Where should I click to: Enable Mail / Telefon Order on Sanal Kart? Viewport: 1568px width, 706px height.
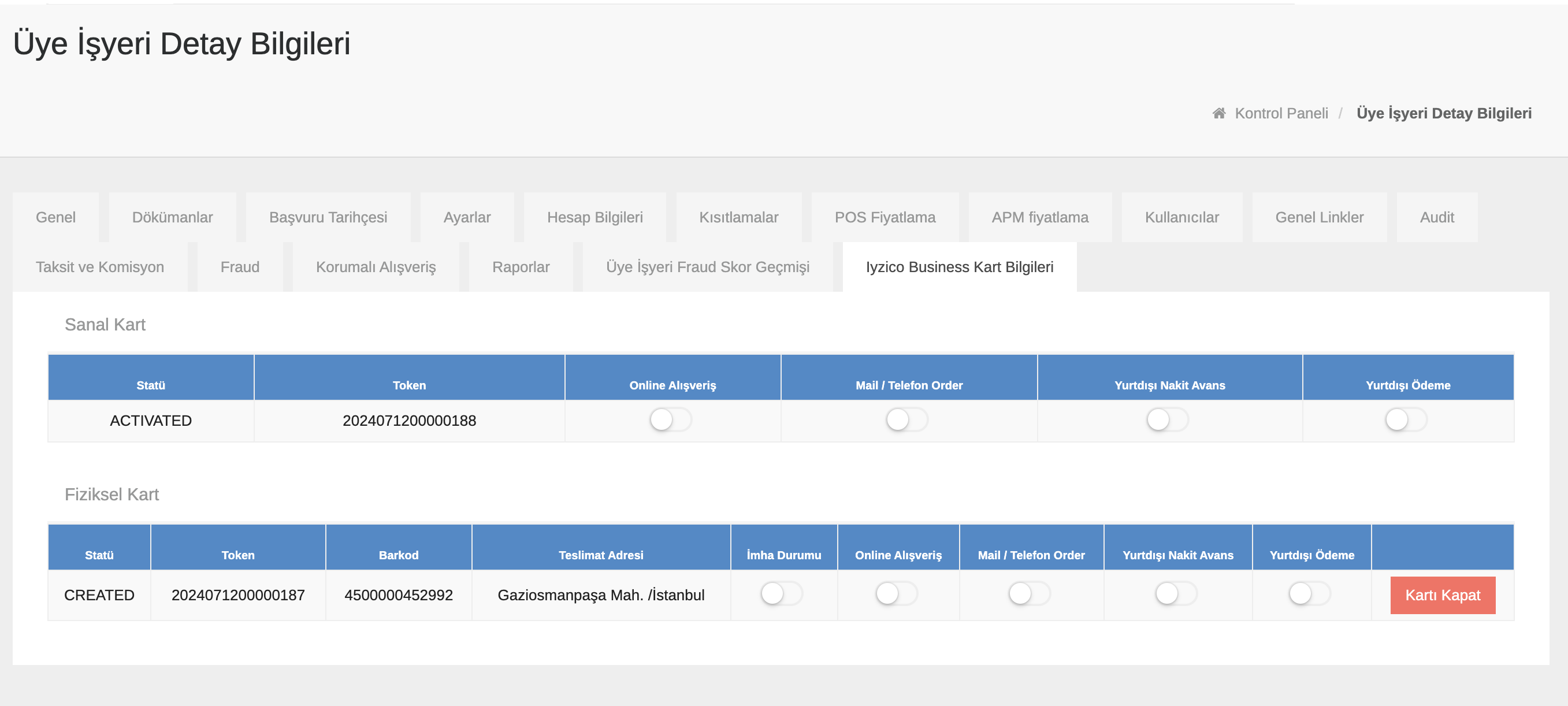[906, 420]
